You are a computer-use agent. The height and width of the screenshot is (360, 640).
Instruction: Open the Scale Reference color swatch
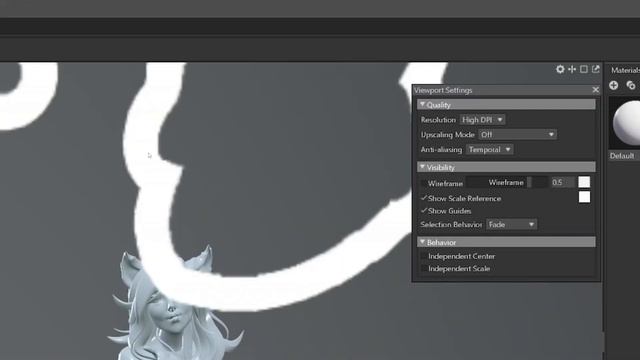coord(584,197)
